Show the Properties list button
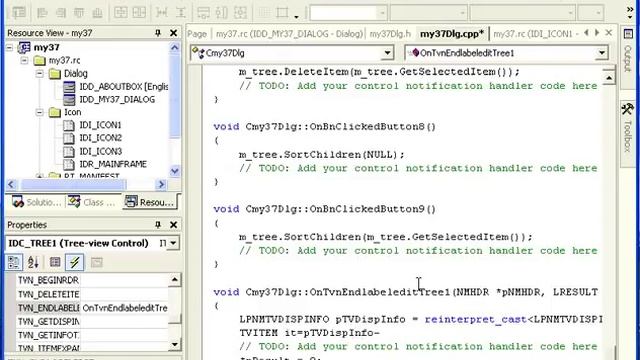 (55, 262)
